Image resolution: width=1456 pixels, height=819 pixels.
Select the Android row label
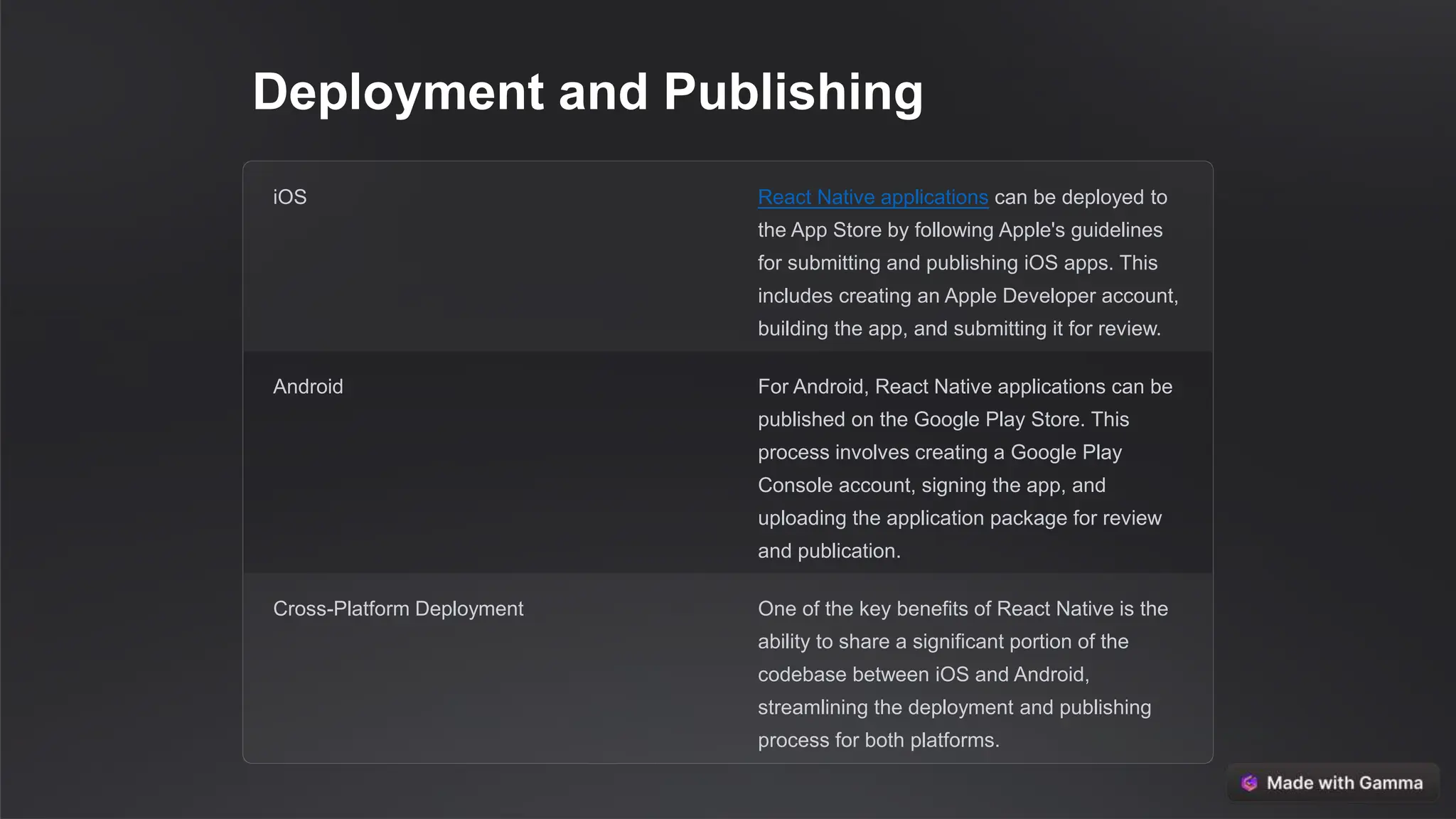pos(308,387)
